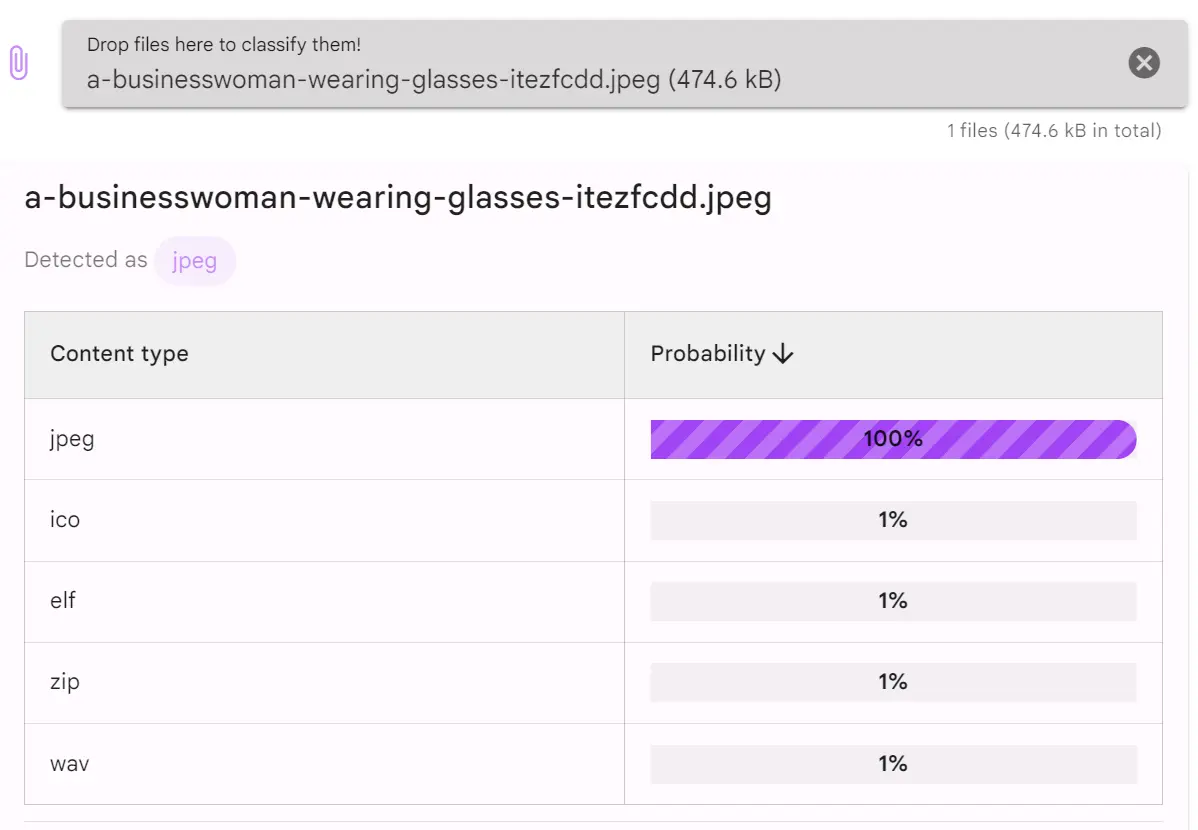
Task: Click the "Content type" column header
Action: 120,354
